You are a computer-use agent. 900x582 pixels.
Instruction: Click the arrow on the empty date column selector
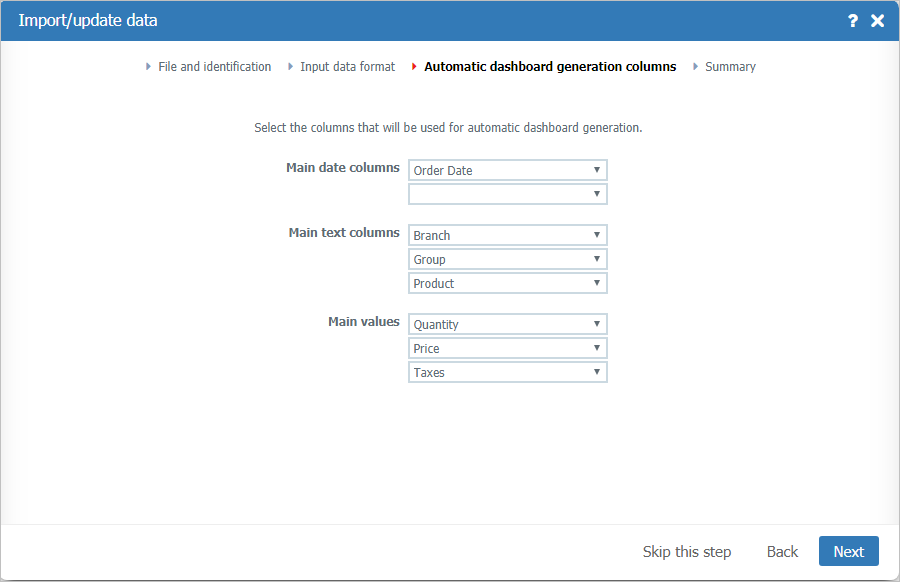coord(597,194)
